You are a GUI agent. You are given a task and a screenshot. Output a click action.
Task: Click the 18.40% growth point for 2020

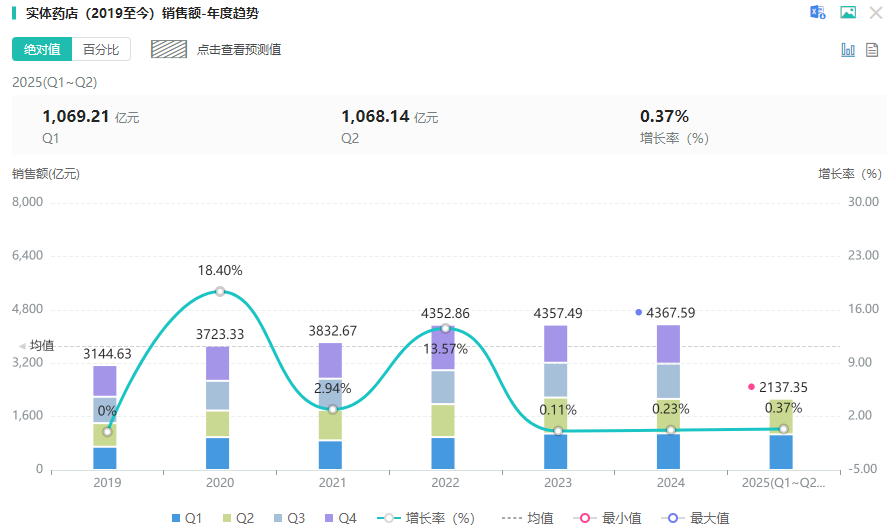pyautogui.click(x=220, y=292)
